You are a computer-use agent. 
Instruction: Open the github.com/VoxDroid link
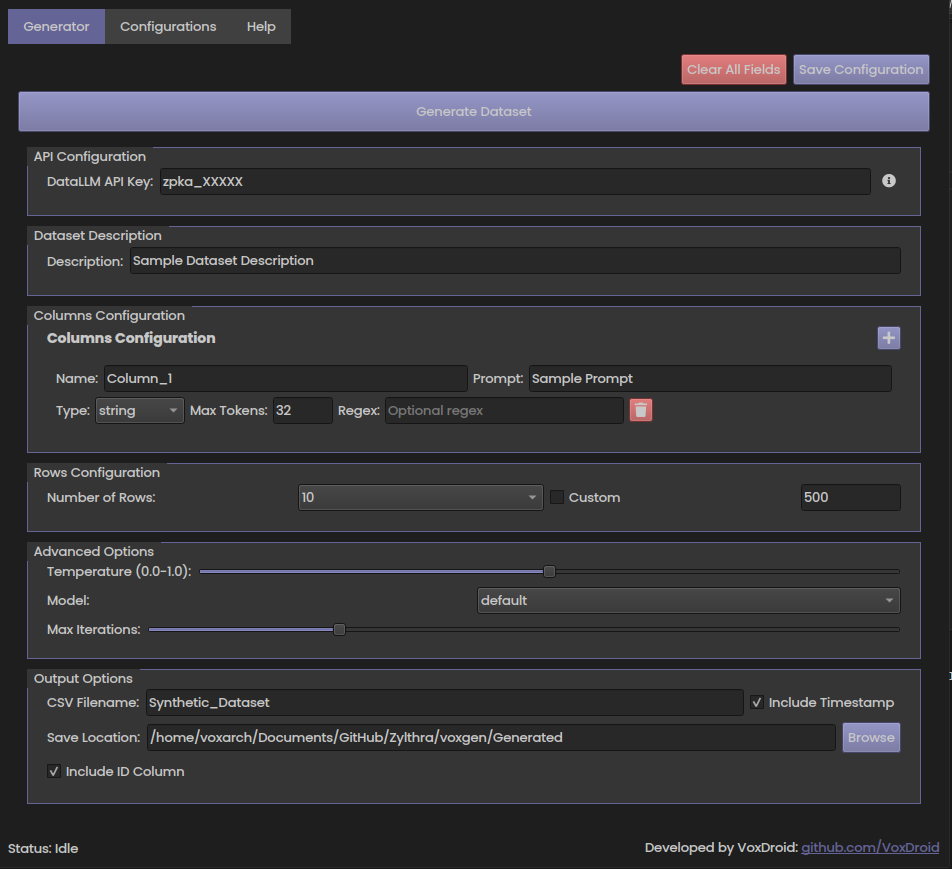(869, 847)
